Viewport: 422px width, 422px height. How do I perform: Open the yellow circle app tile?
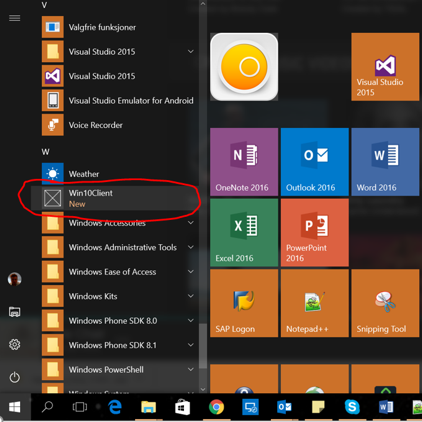(244, 67)
